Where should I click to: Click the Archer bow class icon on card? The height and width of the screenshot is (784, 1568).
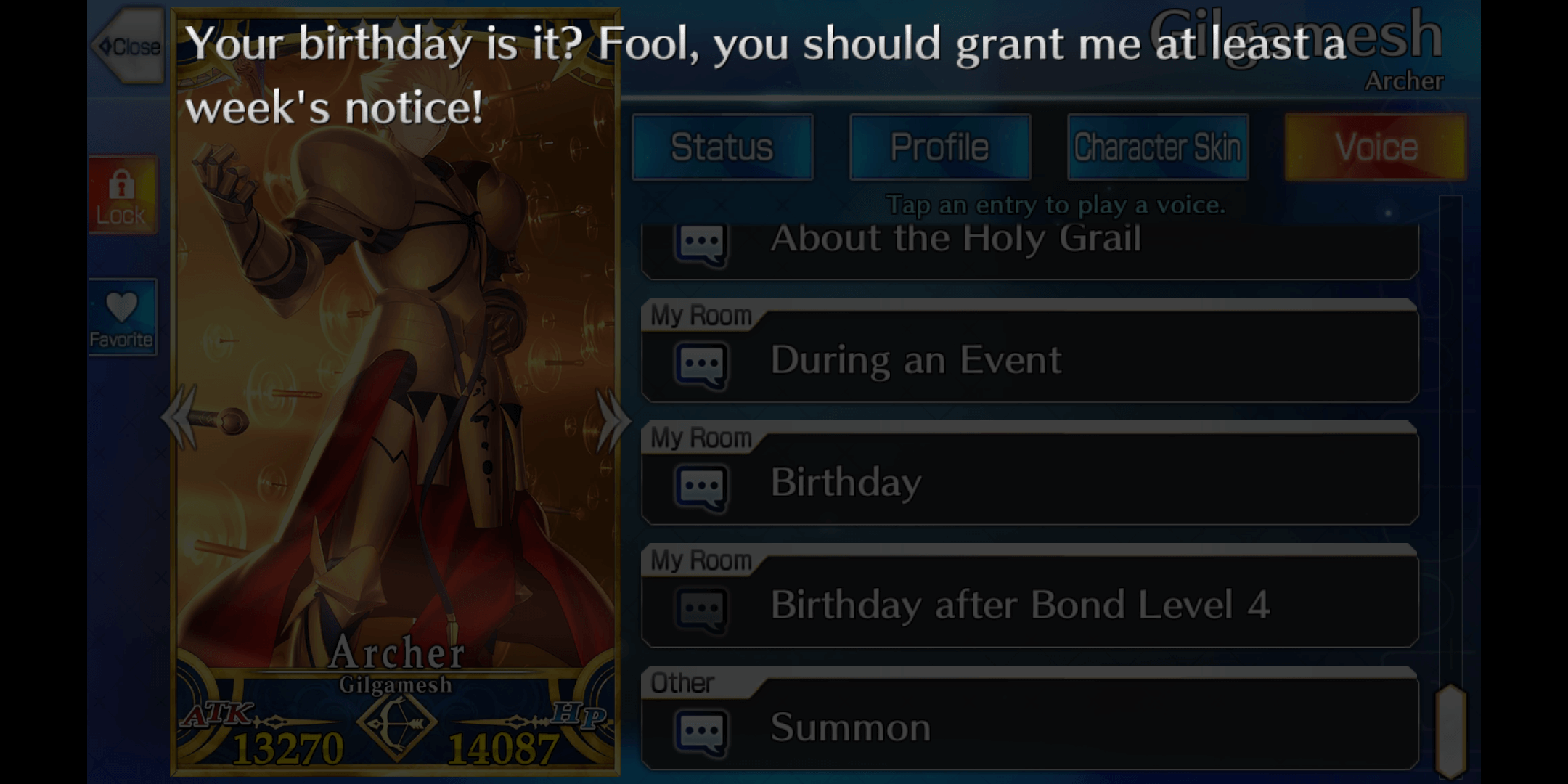point(396,723)
